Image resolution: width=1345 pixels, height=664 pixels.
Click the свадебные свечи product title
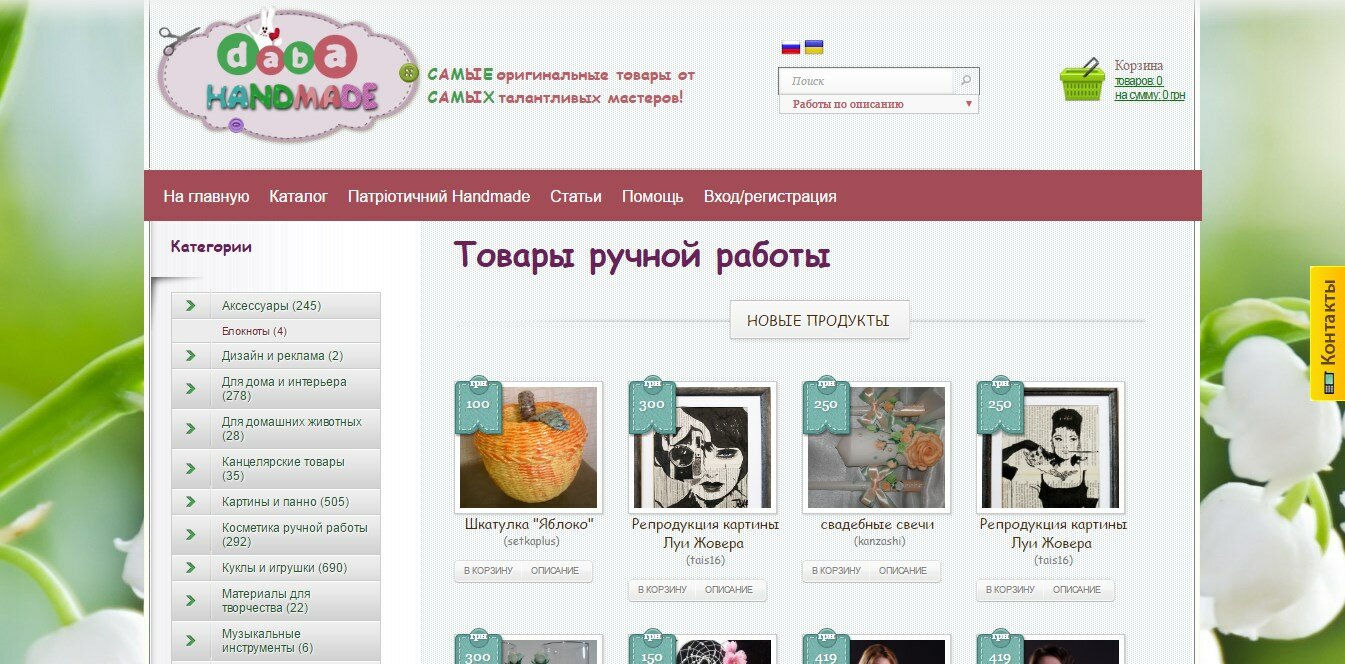(877, 524)
